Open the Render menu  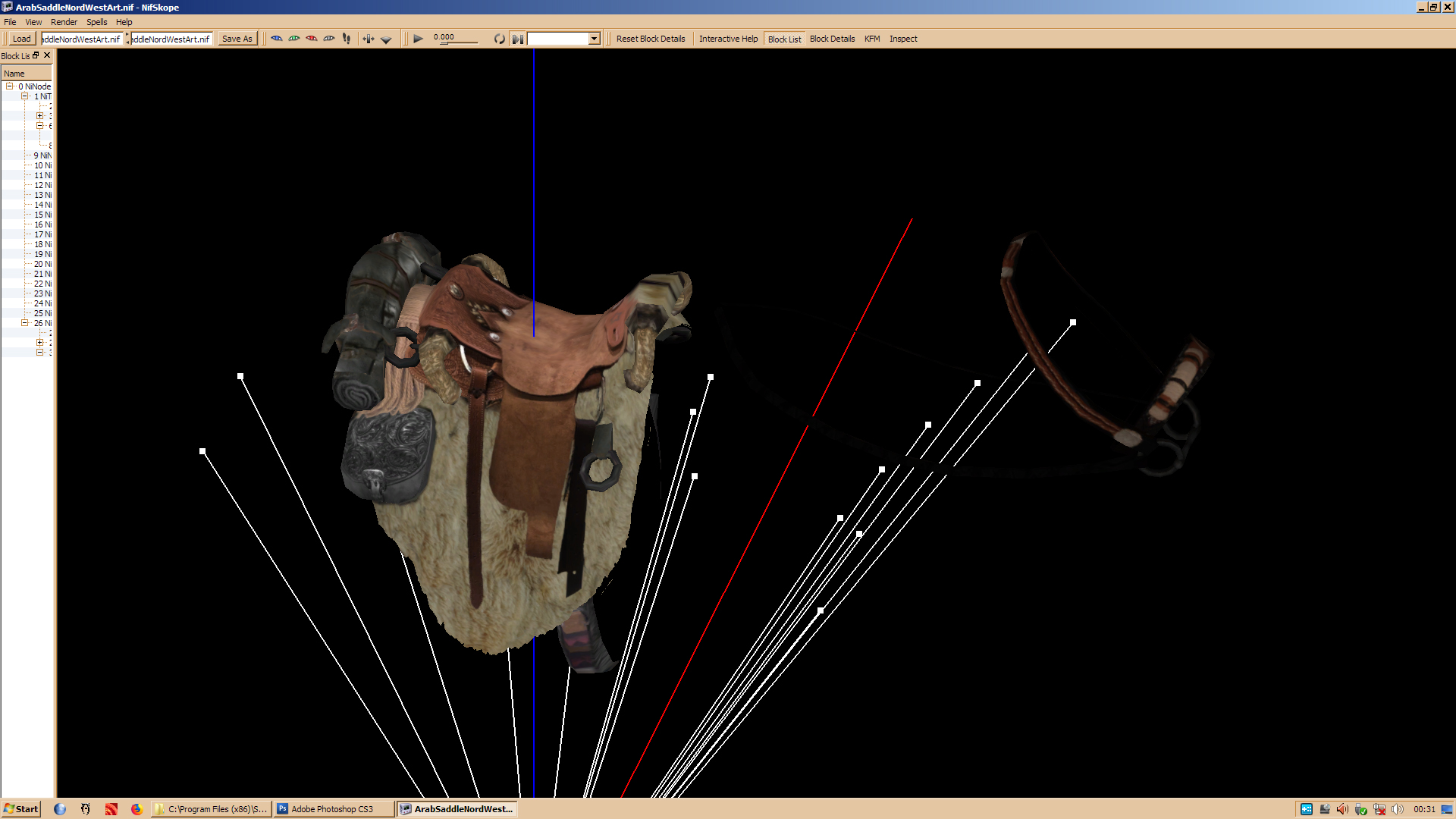click(64, 22)
